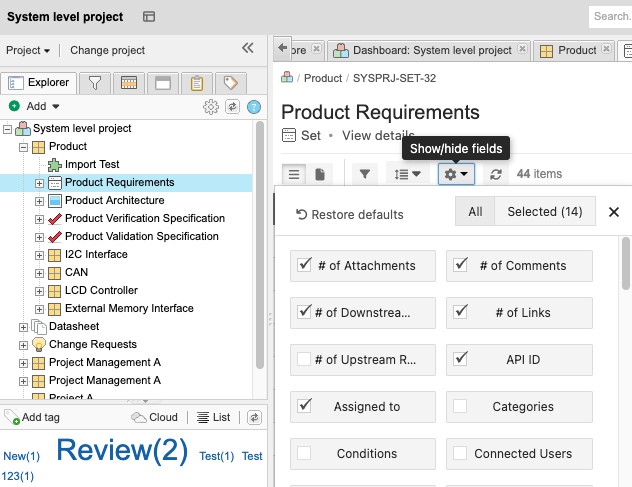
Task: Open the Tags tab icon
Action: point(231,83)
